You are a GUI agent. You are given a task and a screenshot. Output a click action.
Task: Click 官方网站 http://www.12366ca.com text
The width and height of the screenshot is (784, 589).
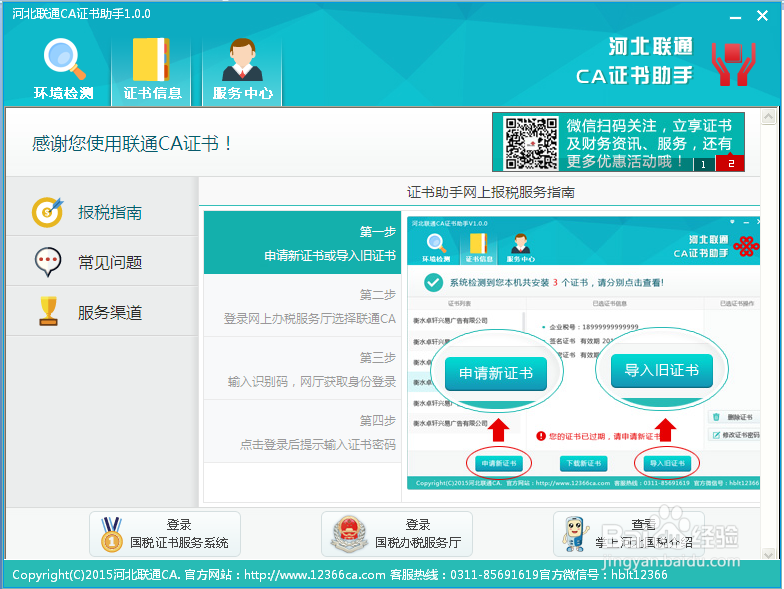[285, 575]
